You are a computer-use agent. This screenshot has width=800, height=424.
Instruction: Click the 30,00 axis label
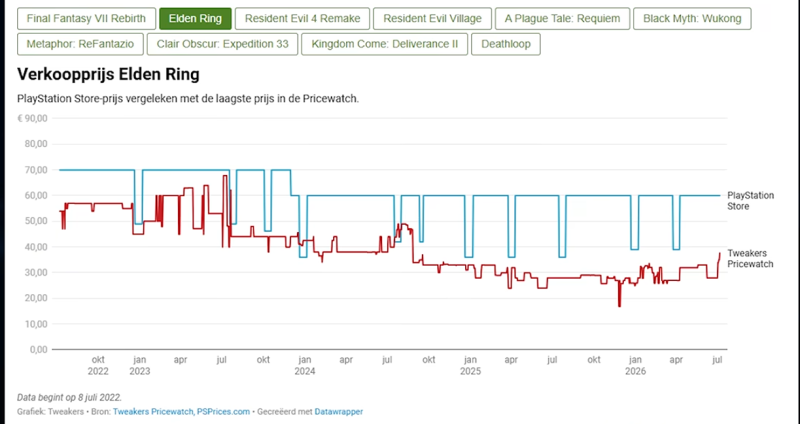[x=36, y=272]
